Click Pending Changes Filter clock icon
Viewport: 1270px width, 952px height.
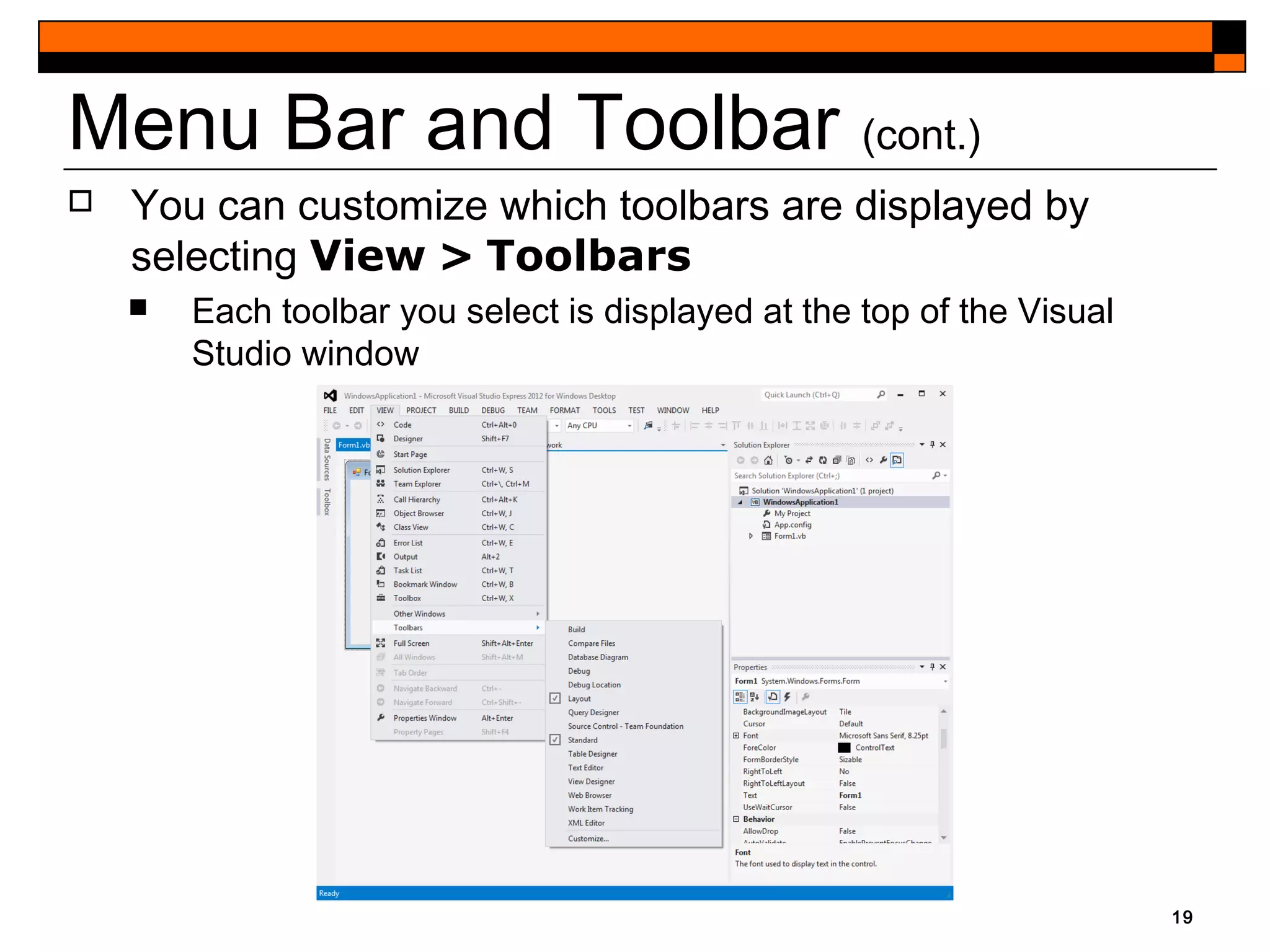click(x=788, y=460)
